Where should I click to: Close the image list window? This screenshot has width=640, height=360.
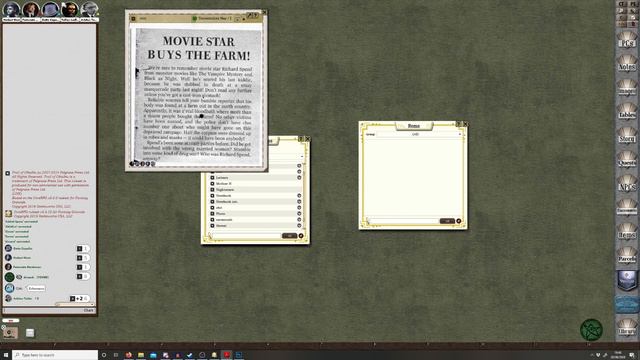[308, 139]
